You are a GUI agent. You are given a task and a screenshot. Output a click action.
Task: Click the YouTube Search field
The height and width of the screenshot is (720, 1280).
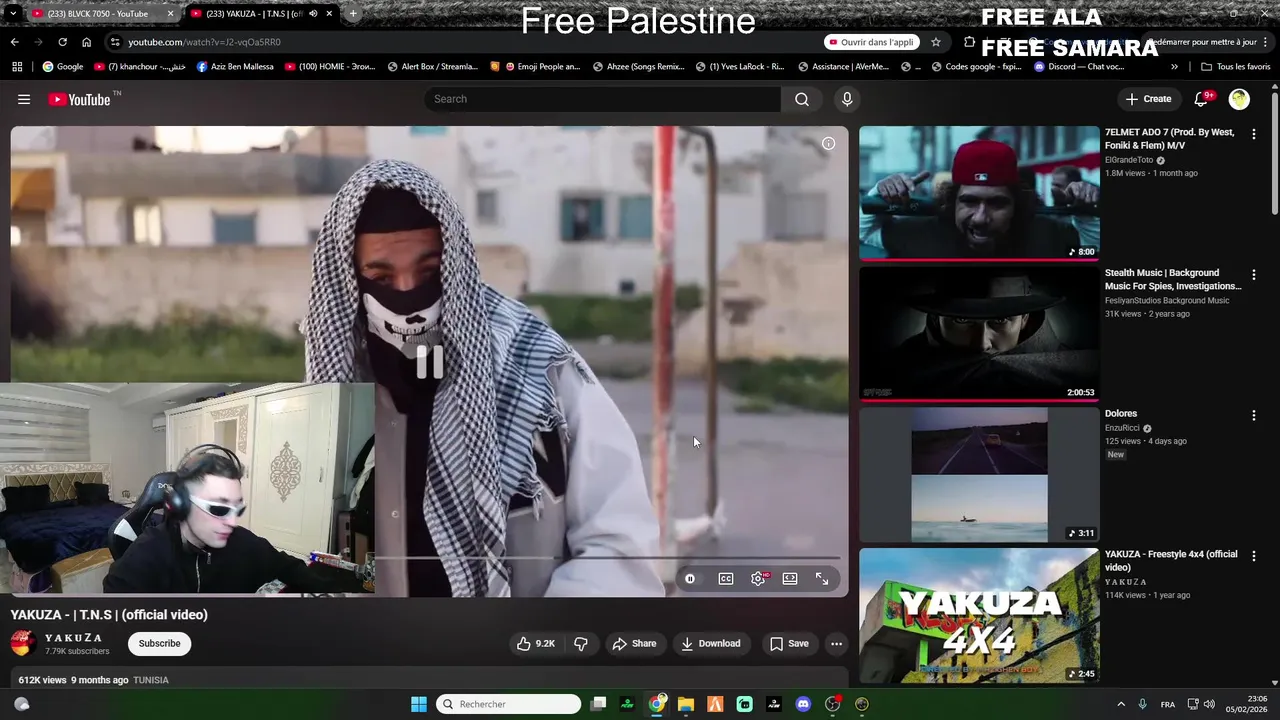point(603,99)
